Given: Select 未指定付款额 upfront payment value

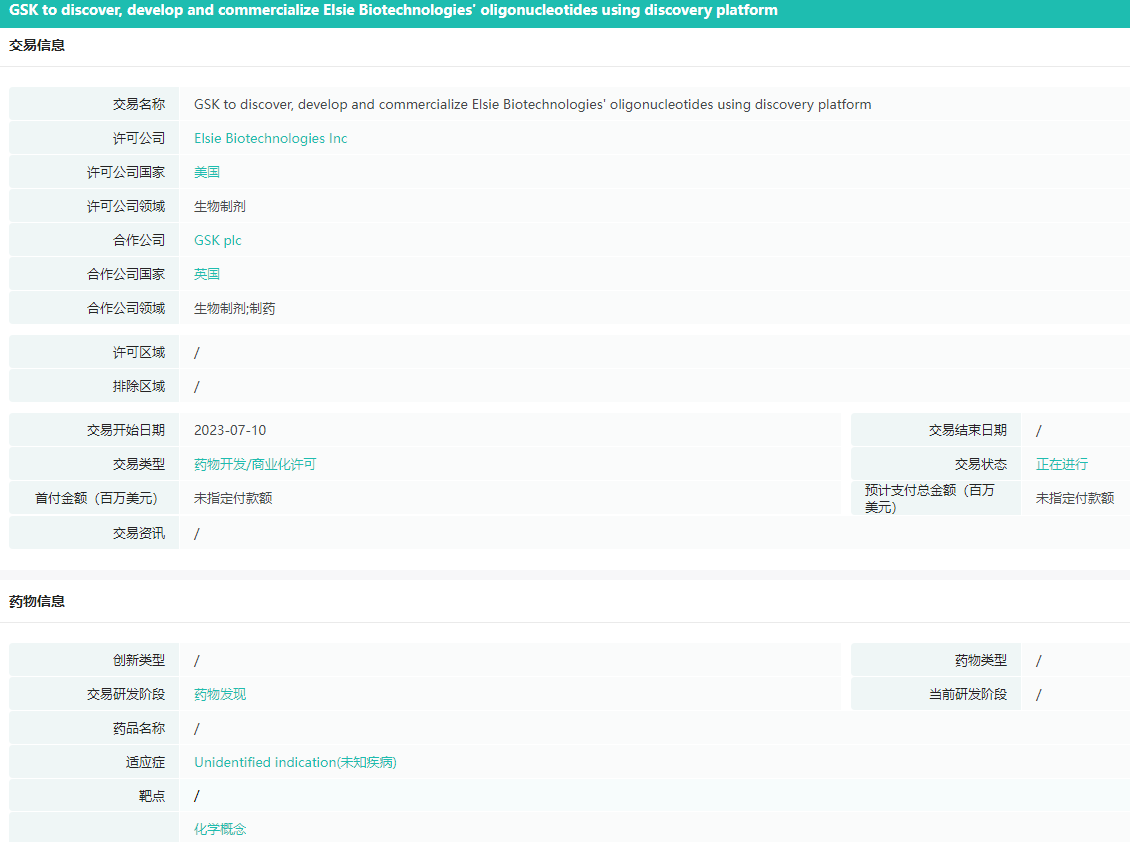Looking at the screenshot, I should tap(233, 498).
